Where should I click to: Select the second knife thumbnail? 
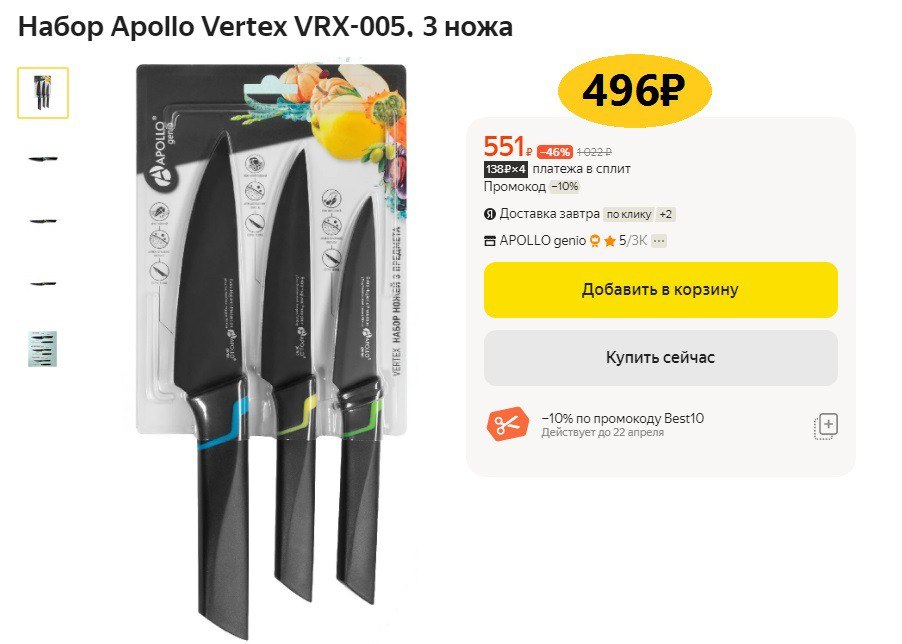(43, 159)
